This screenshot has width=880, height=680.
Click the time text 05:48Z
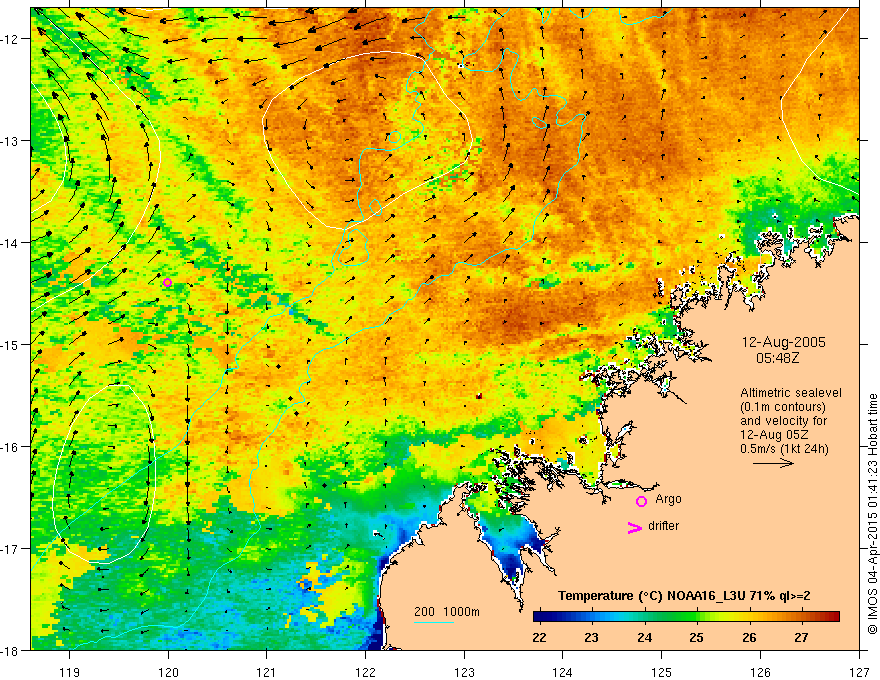(x=777, y=357)
